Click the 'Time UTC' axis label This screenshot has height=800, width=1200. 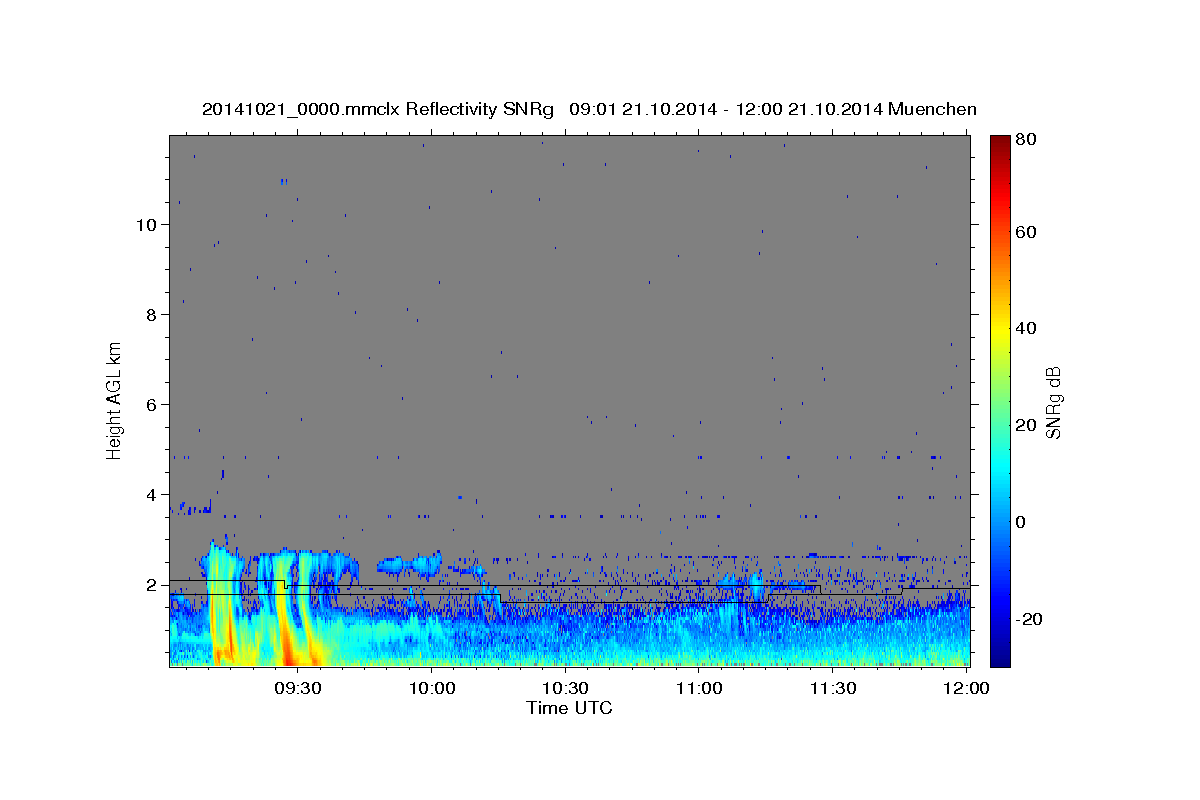point(569,708)
